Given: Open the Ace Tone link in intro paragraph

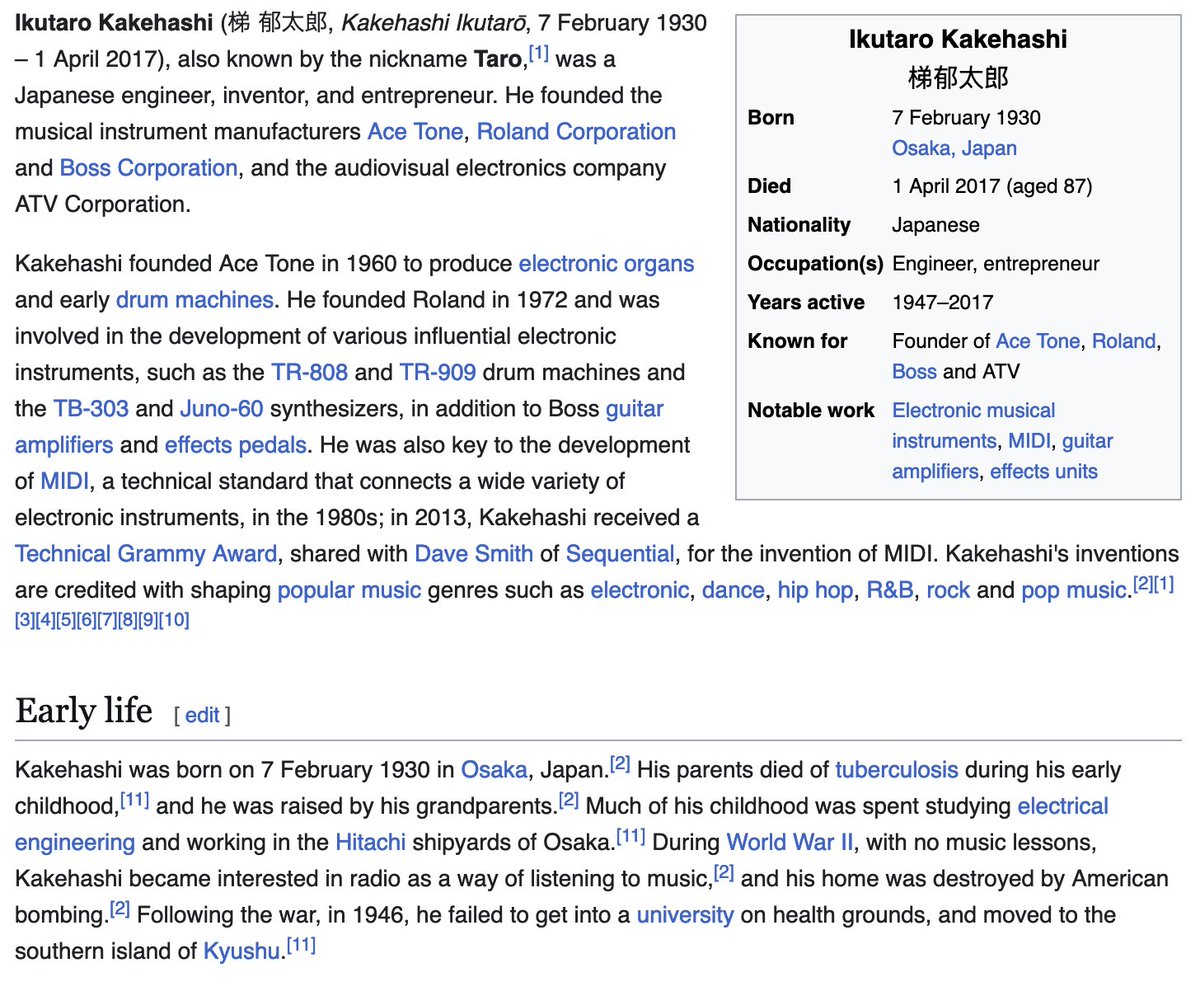Looking at the screenshot, I should (415, 132).
